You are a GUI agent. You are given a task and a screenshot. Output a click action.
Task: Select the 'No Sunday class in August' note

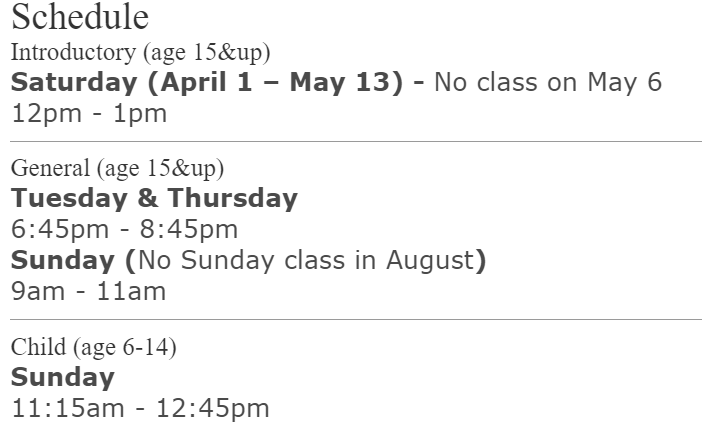coord(304,260)
